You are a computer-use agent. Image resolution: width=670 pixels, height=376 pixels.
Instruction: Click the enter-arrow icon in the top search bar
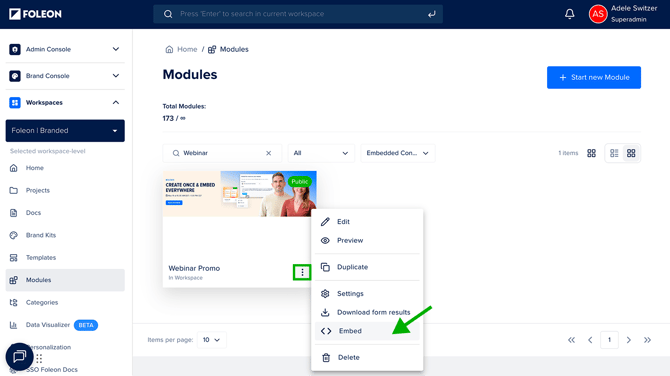(432, 14)
